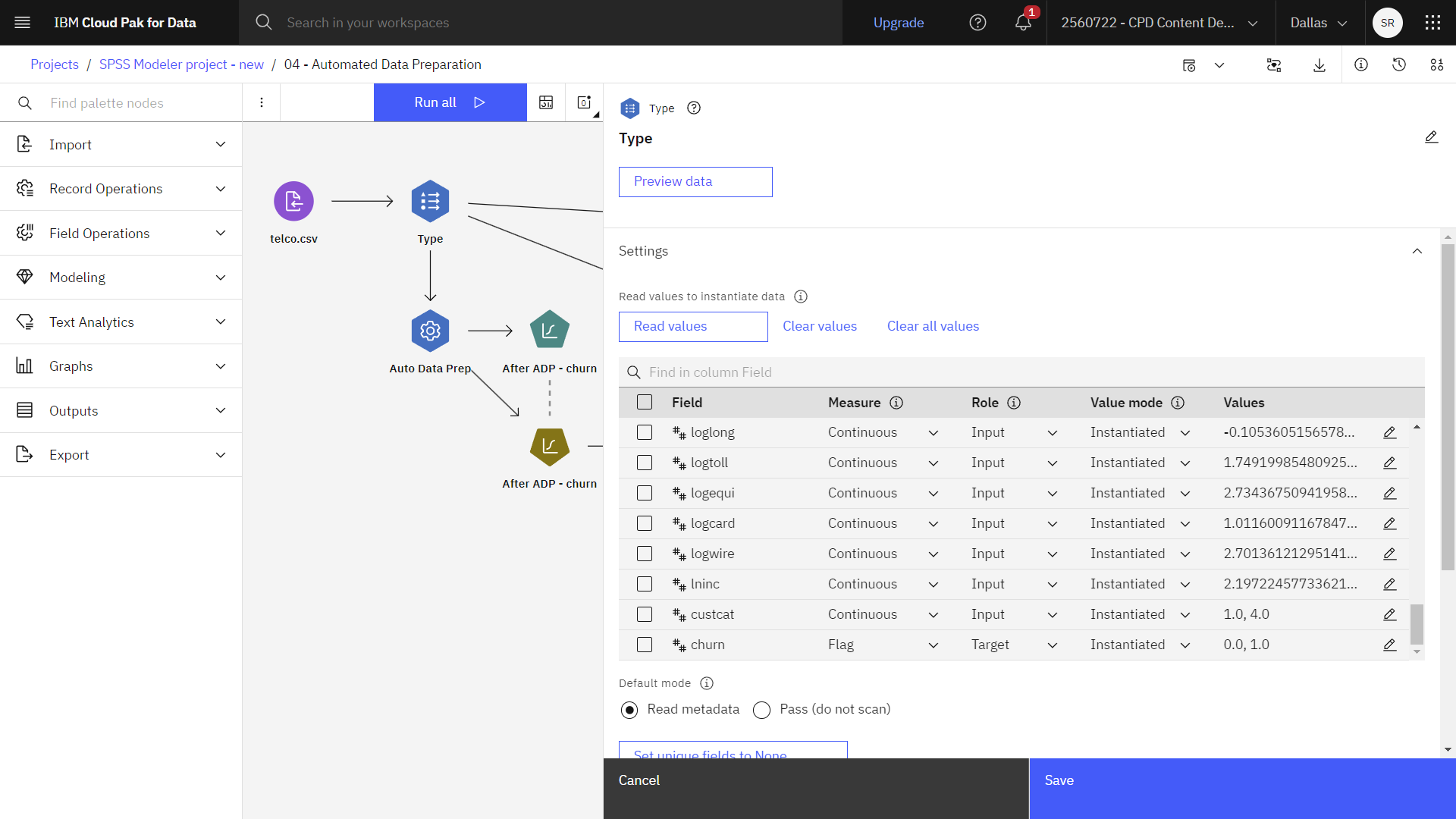The width and height of the screenshot is (1456, 819).
Task: Open the notifications bell
Action: coord(1023,23)
